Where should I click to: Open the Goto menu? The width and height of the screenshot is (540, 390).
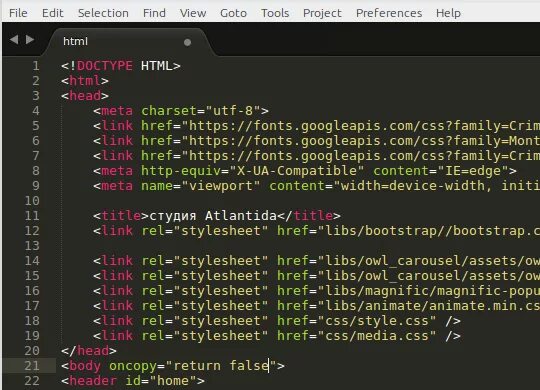(x=233, y=13)
